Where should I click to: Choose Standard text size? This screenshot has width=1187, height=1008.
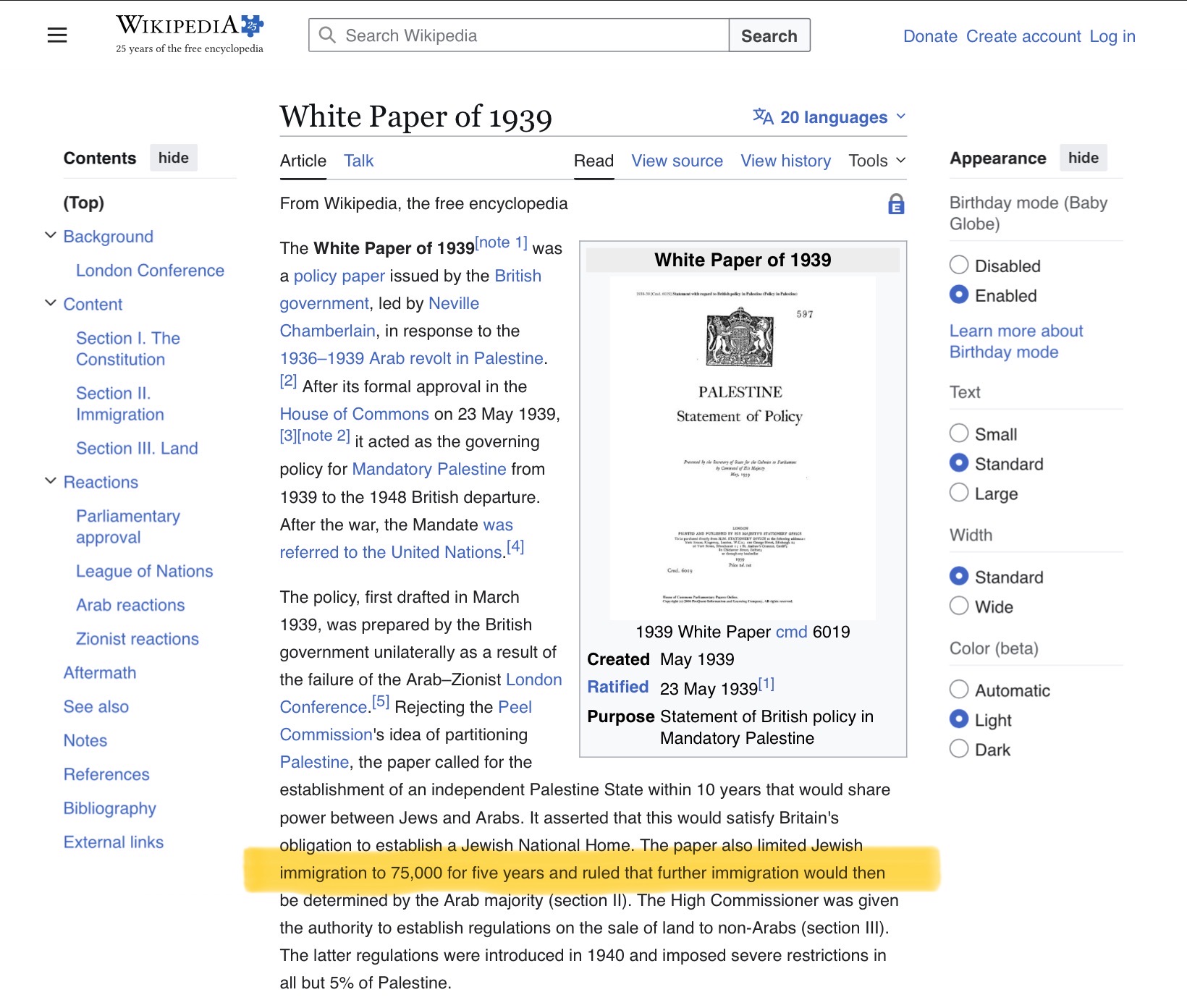[959, 463]
